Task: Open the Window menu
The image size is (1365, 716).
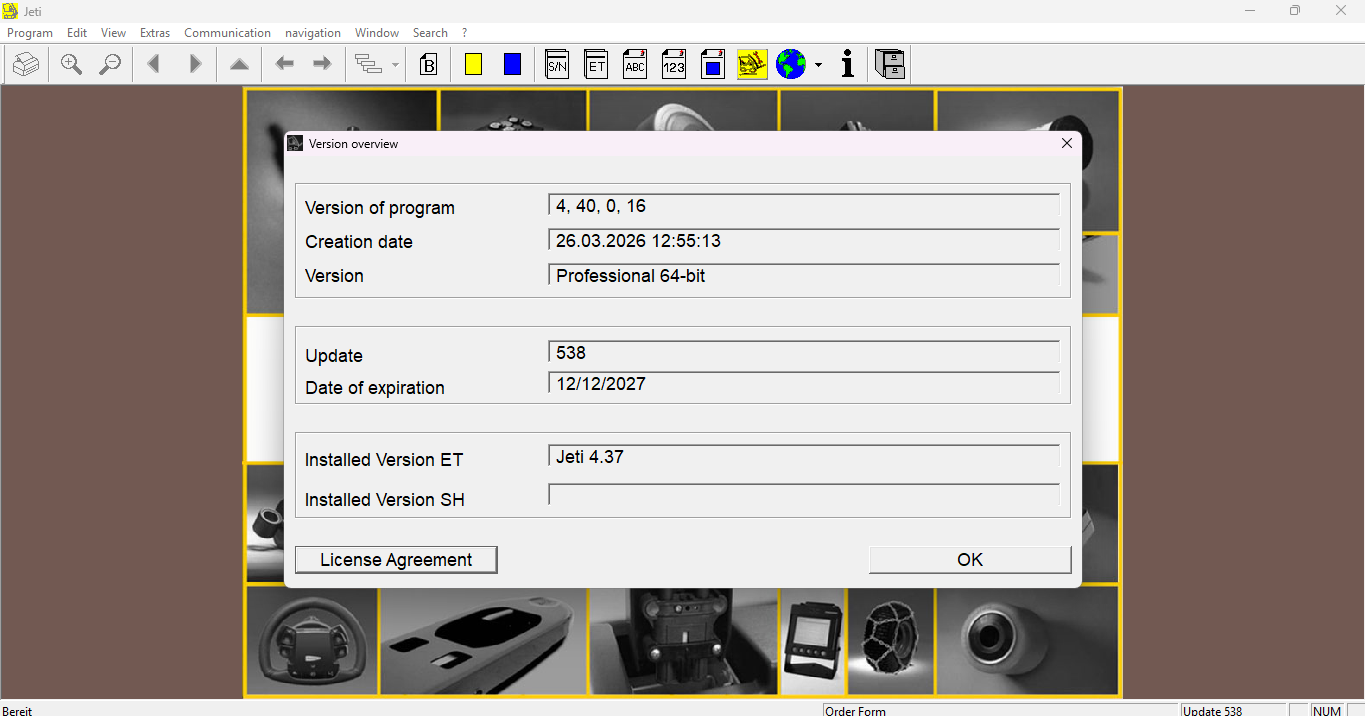Action: tap(377, 33)
